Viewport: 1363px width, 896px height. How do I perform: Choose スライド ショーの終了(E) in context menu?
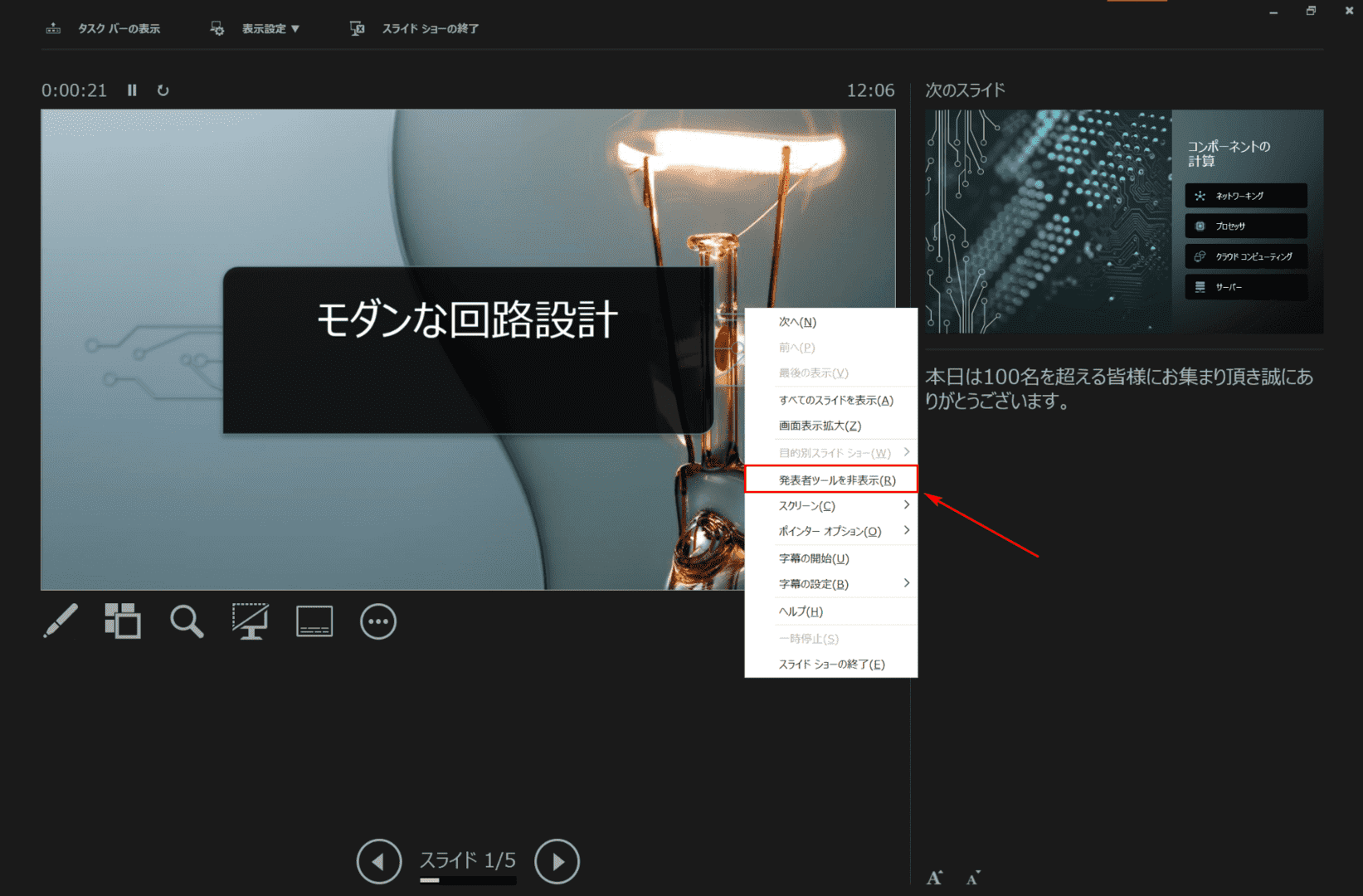(831, 664)
